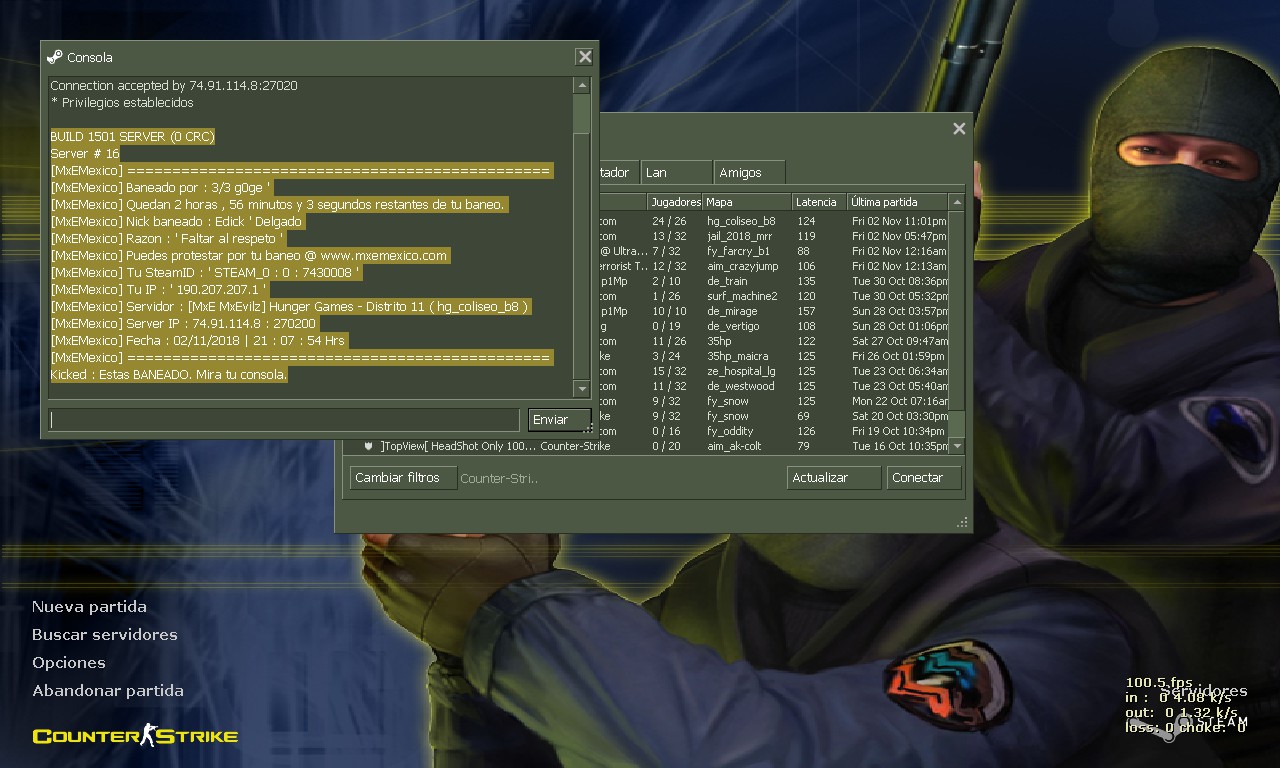
Task: Open Buscar servidores from main menu
Action: coord(104,634)
